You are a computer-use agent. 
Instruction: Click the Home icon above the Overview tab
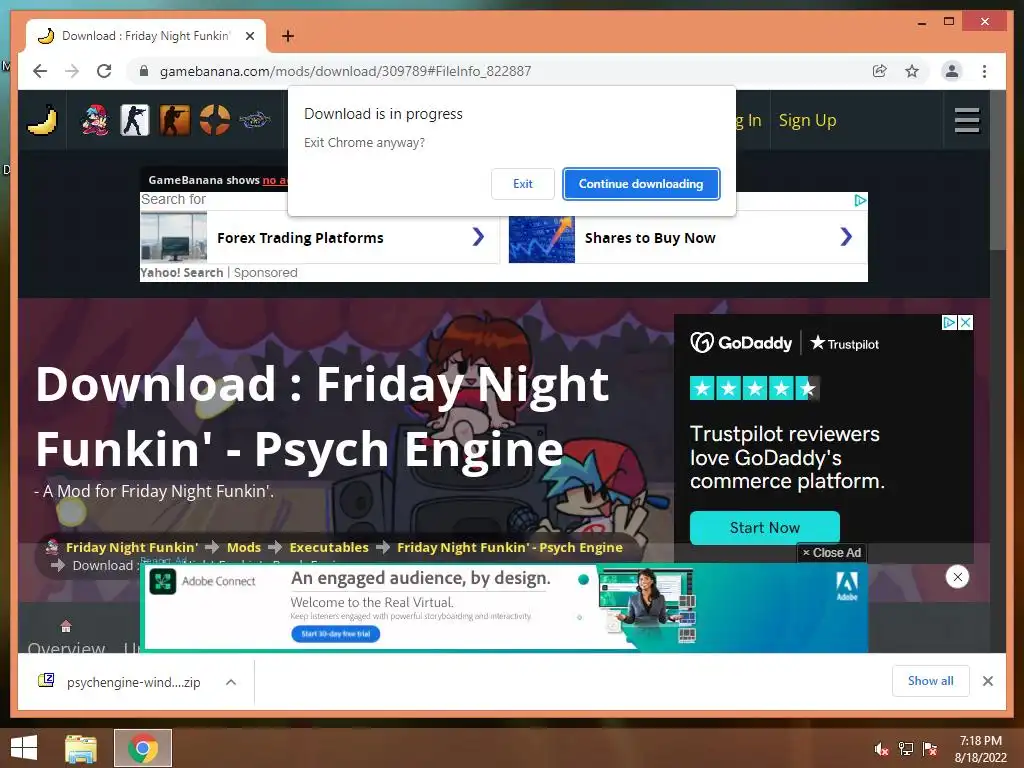click(66, 627)
